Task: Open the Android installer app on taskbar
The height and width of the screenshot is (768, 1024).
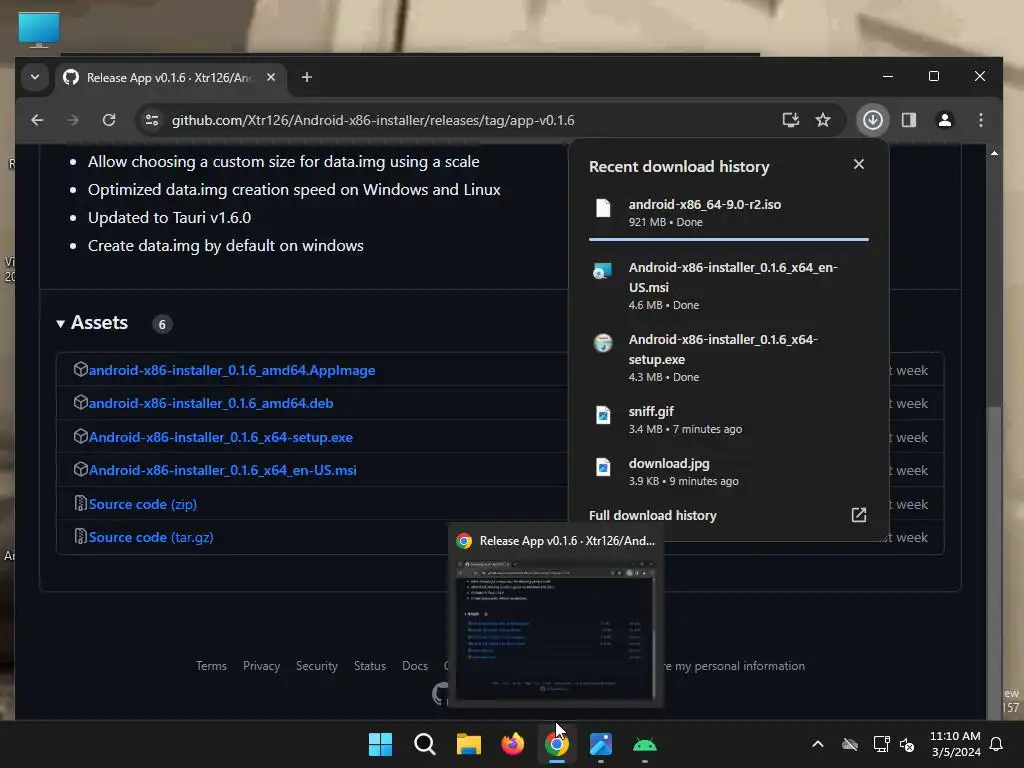Action: [x=645, y=744]
